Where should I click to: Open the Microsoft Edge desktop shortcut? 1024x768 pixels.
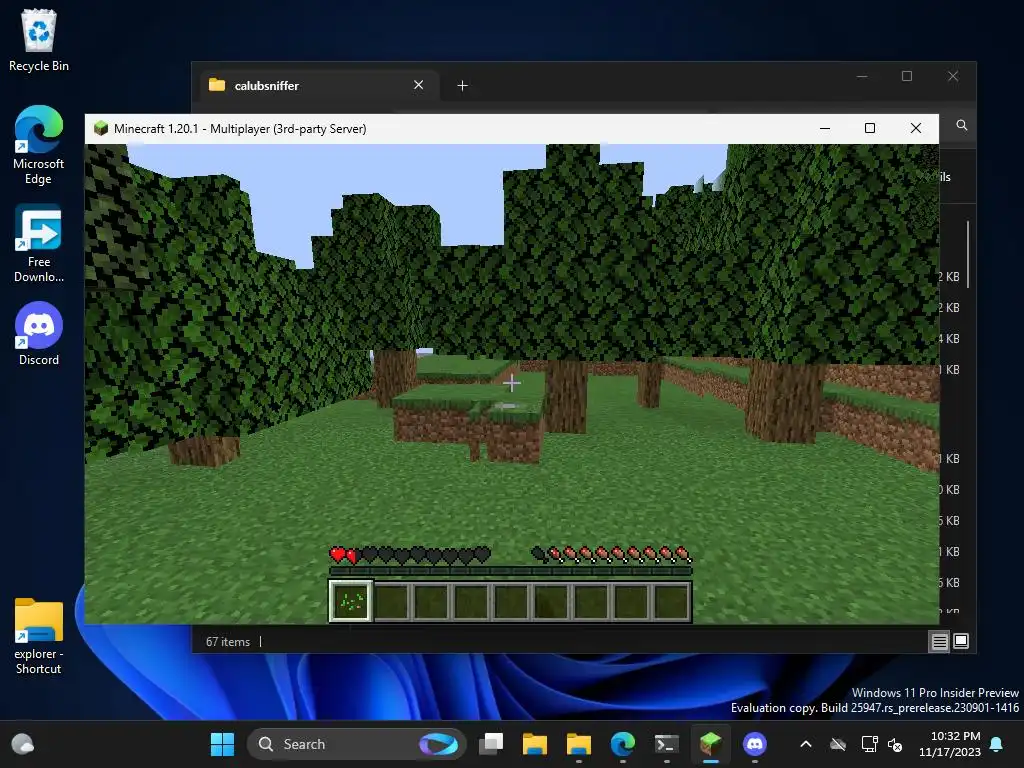pyautogui.click(x=39, y=145)
